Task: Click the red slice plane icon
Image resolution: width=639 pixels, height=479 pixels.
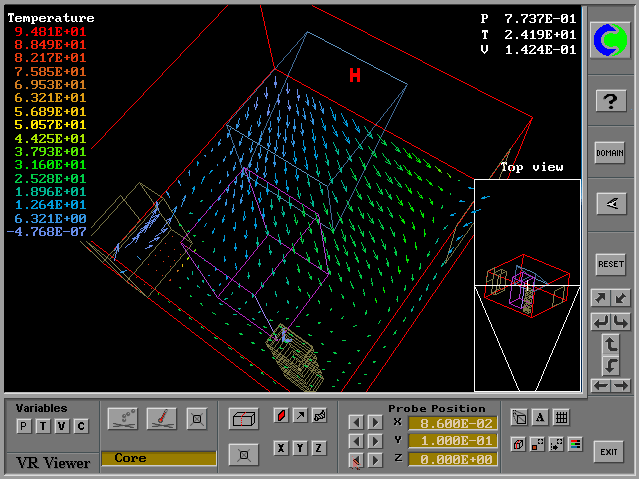Action: 281,415
